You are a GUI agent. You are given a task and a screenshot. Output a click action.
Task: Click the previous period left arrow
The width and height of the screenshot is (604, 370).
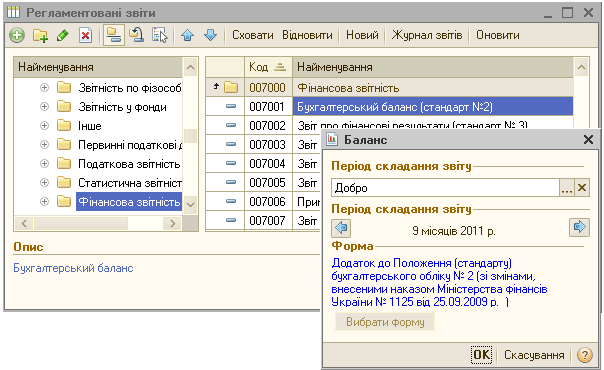point(341,228)
